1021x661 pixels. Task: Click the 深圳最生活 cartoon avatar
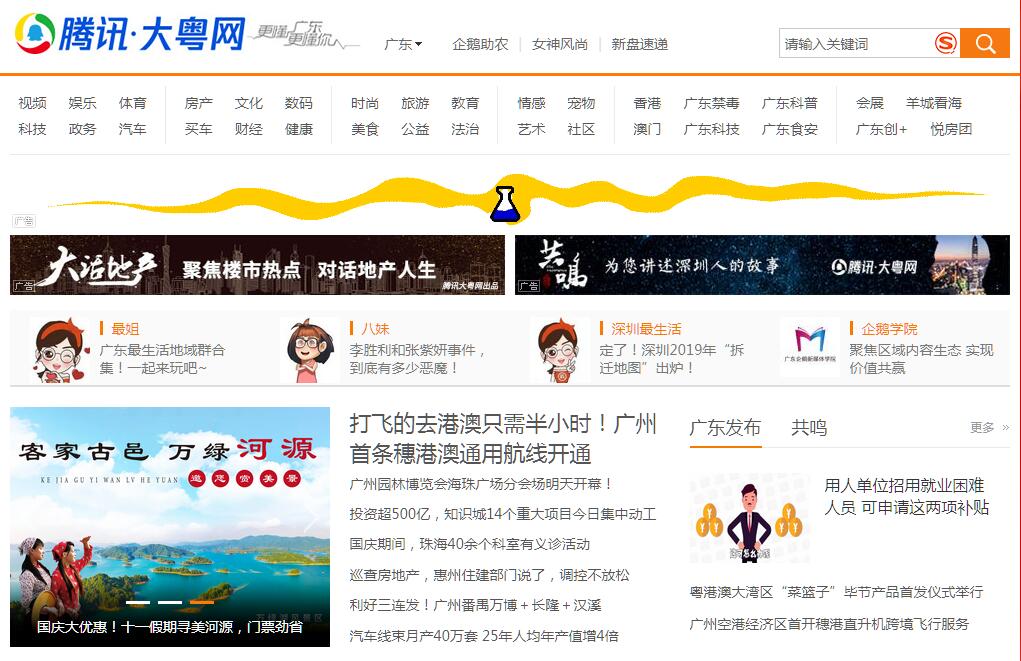(x=558, y=349)
